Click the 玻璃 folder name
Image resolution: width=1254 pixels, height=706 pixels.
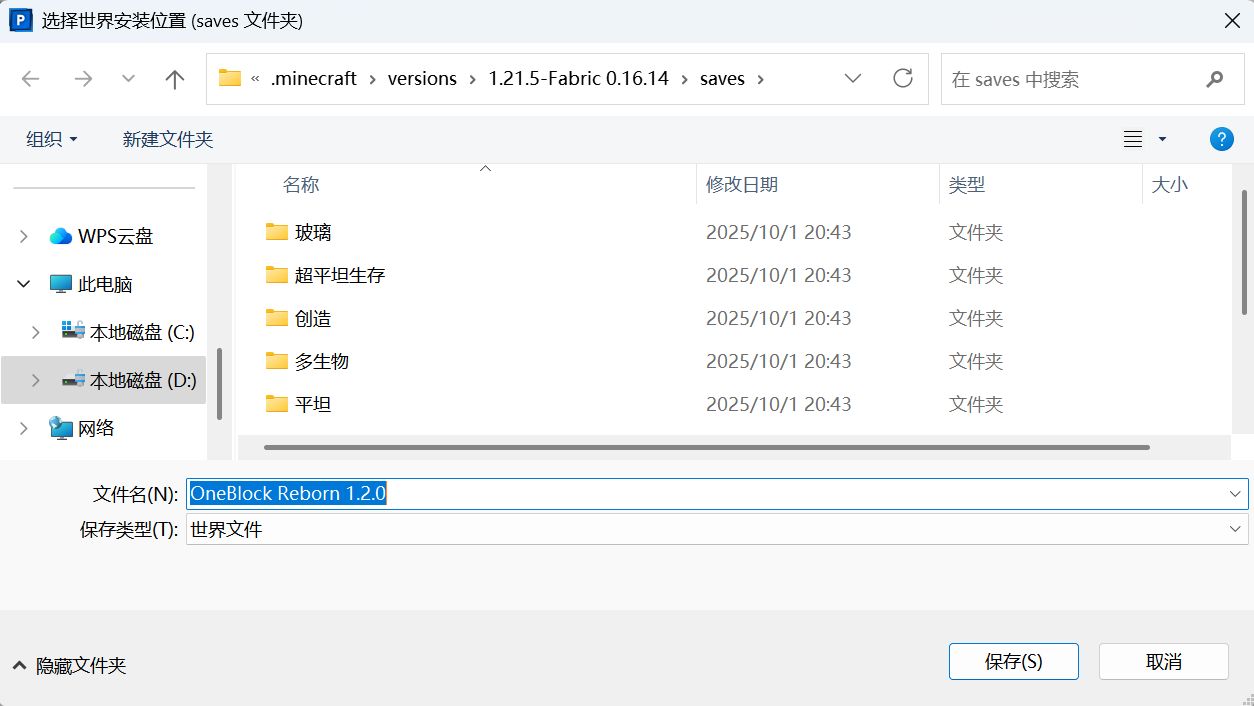[x=313, y=232]
